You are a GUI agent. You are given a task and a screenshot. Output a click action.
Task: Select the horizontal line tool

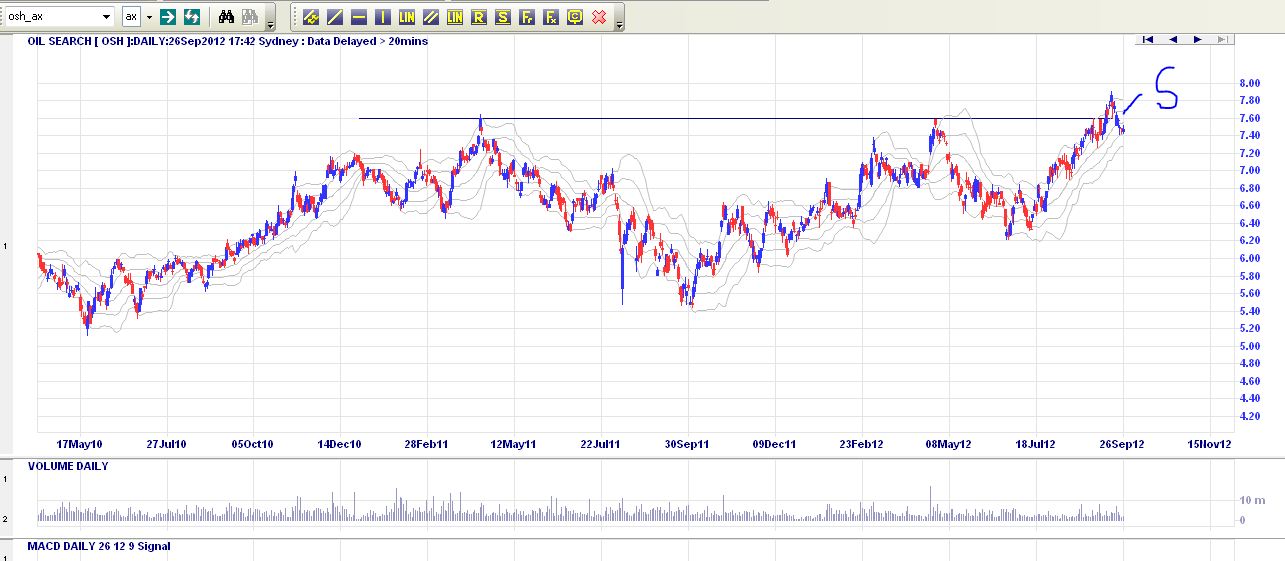click(359, 17)
